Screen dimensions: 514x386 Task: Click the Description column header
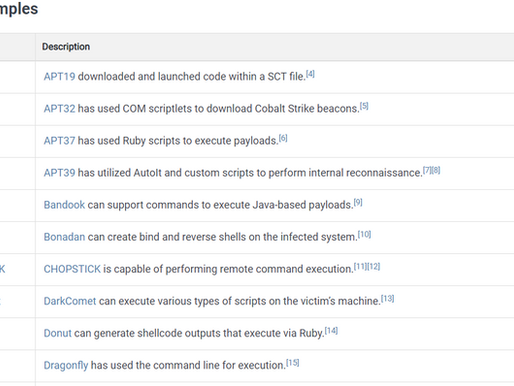click(66, 47)
